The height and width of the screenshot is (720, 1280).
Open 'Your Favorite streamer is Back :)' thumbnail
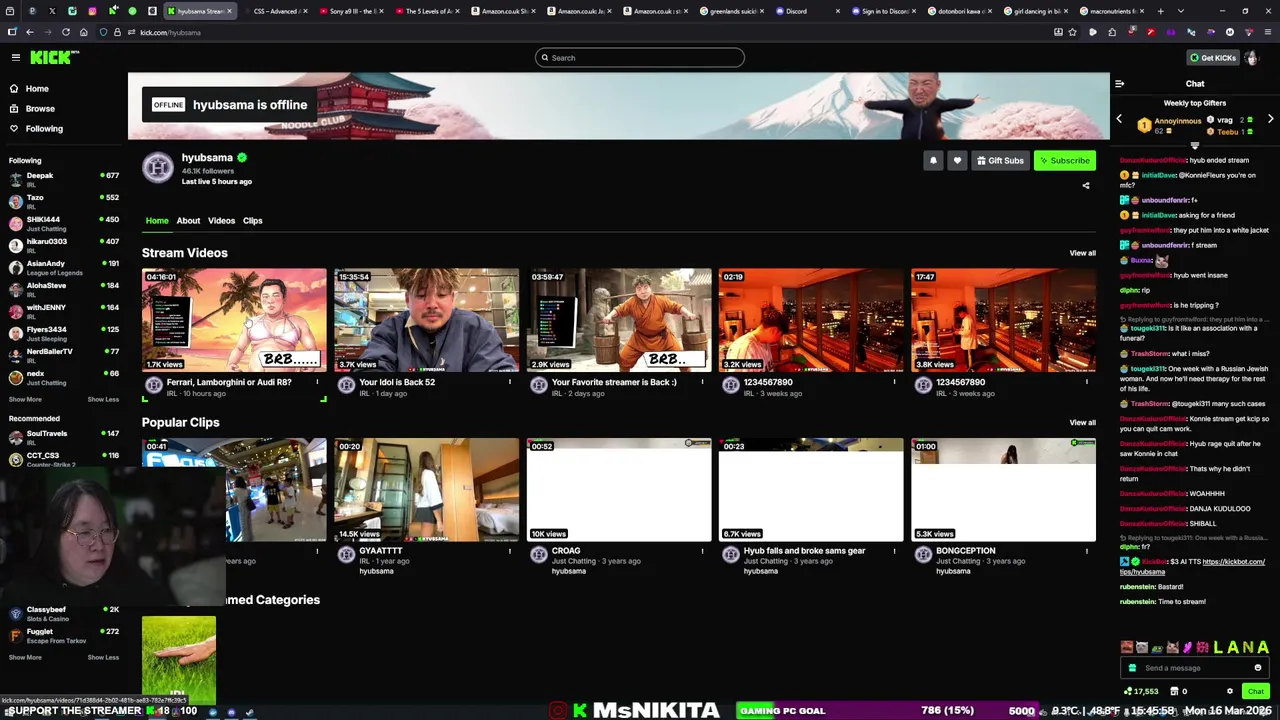tap(619, 320)
